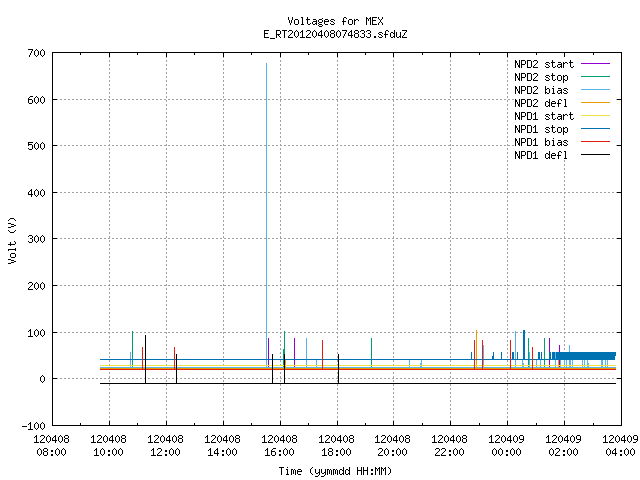Click the black NPD1 defl legend line

tap(596, 155)
